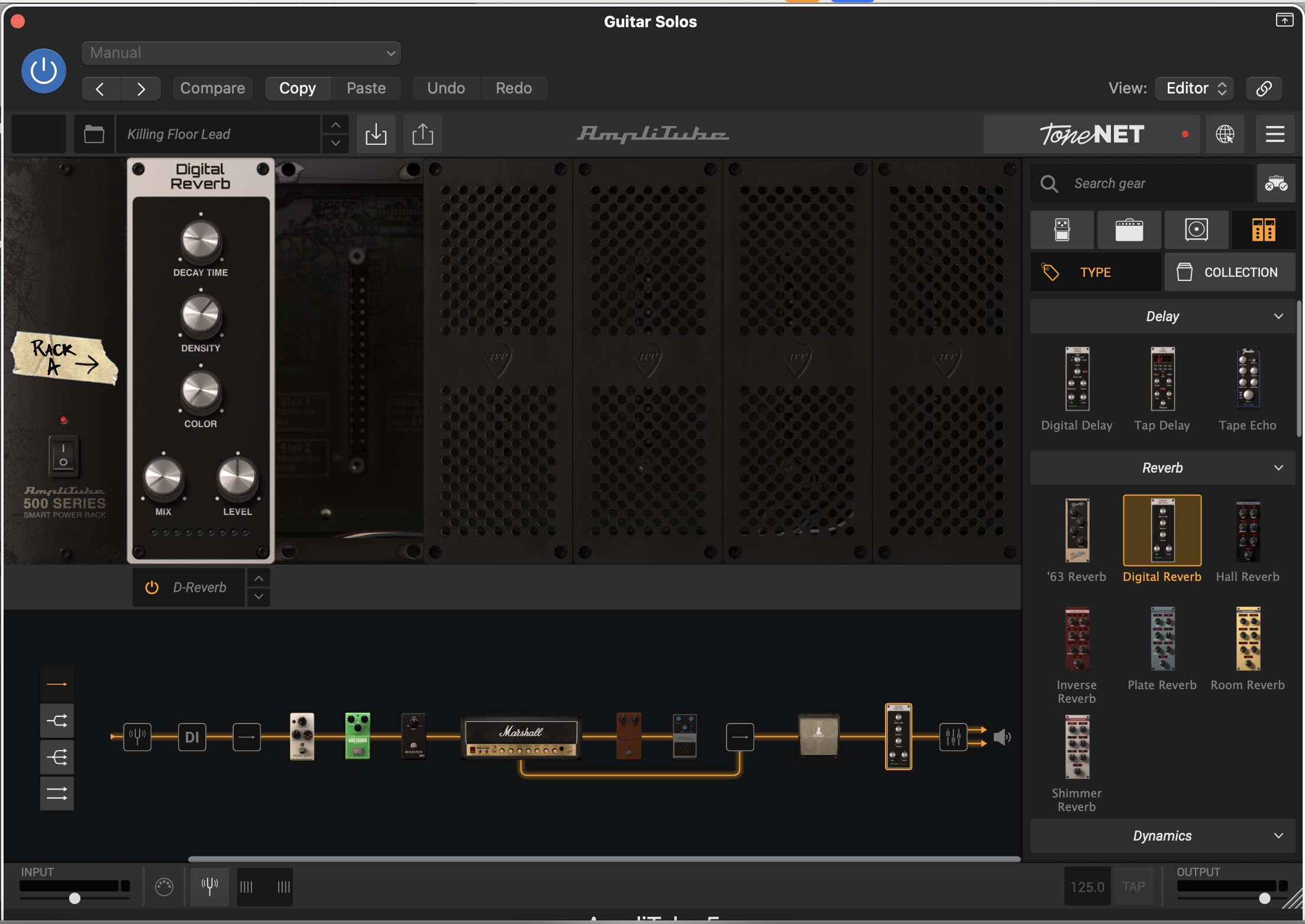Switch to the COLLECTION tab

(x=1230, y=272)
